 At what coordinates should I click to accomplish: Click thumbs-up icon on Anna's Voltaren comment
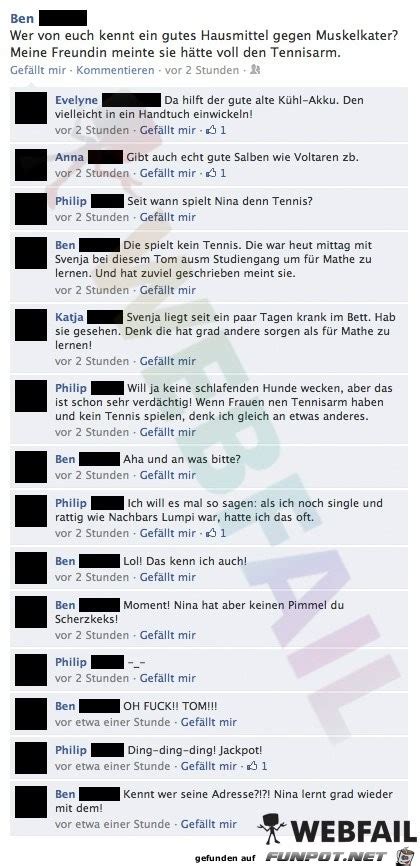point(212,173)
